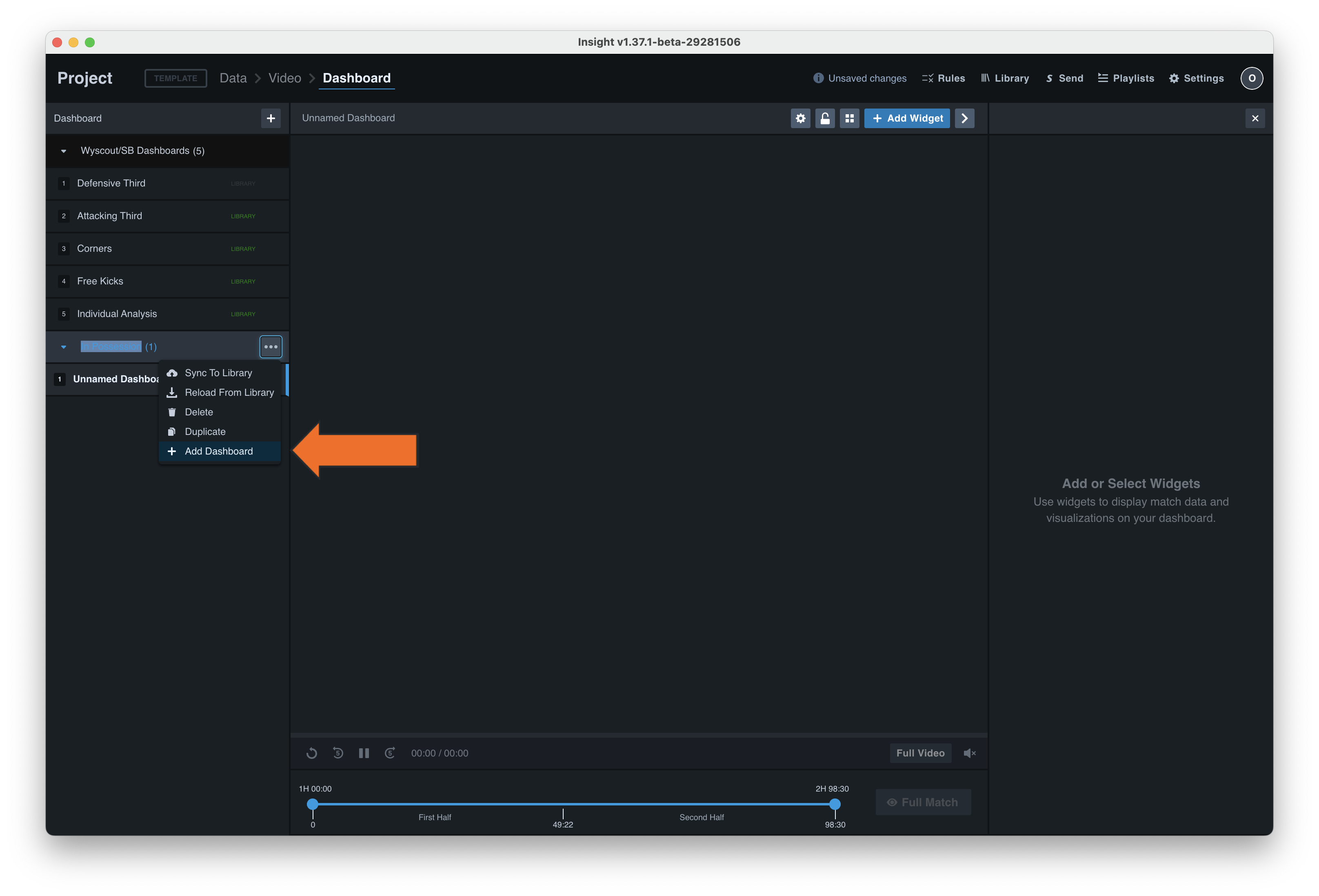Viewport: 1319px width, 896px height.
Task: Select Delete in the context menu
Action: point(220,412)
